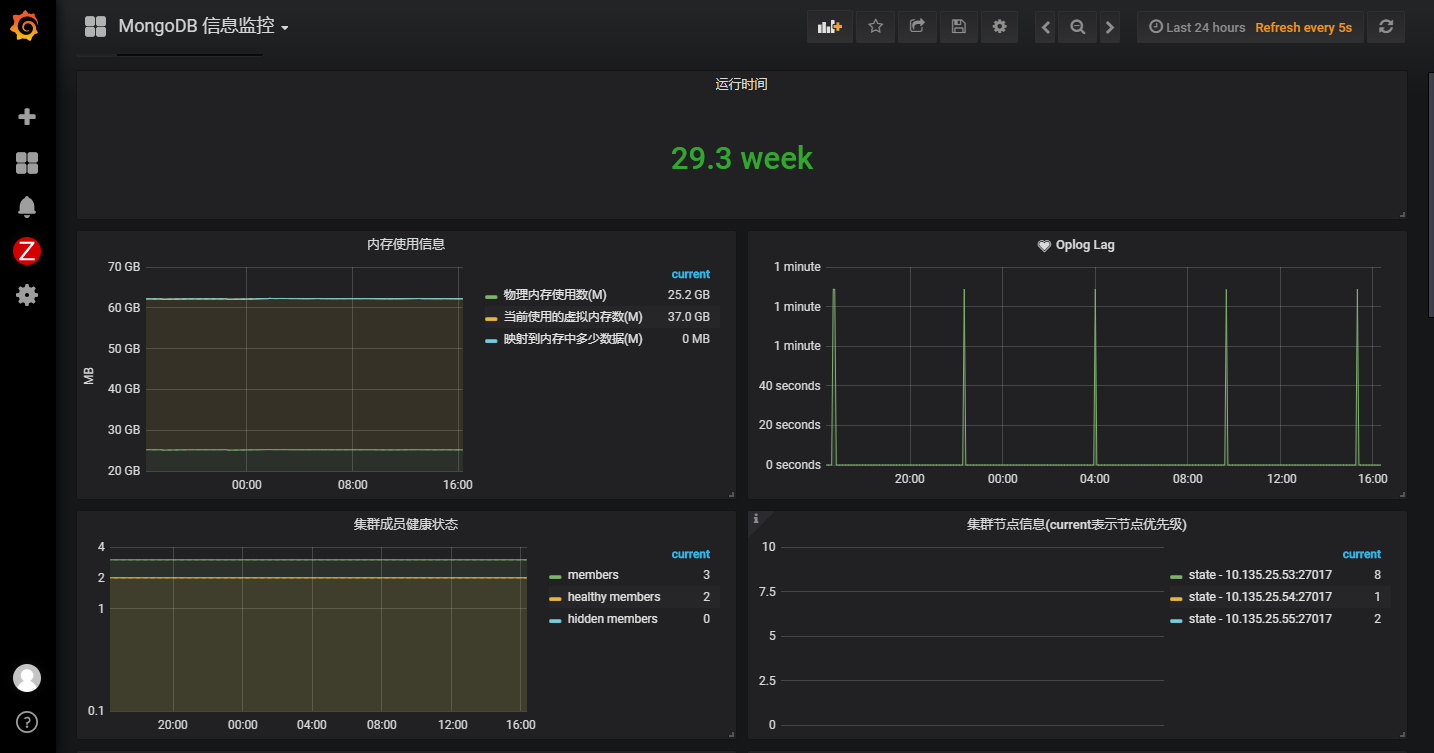The height and width of the screenshot is (753, 1434).
Task: Shift time range backward with left arrow
Action: [x=1046, y=27]
